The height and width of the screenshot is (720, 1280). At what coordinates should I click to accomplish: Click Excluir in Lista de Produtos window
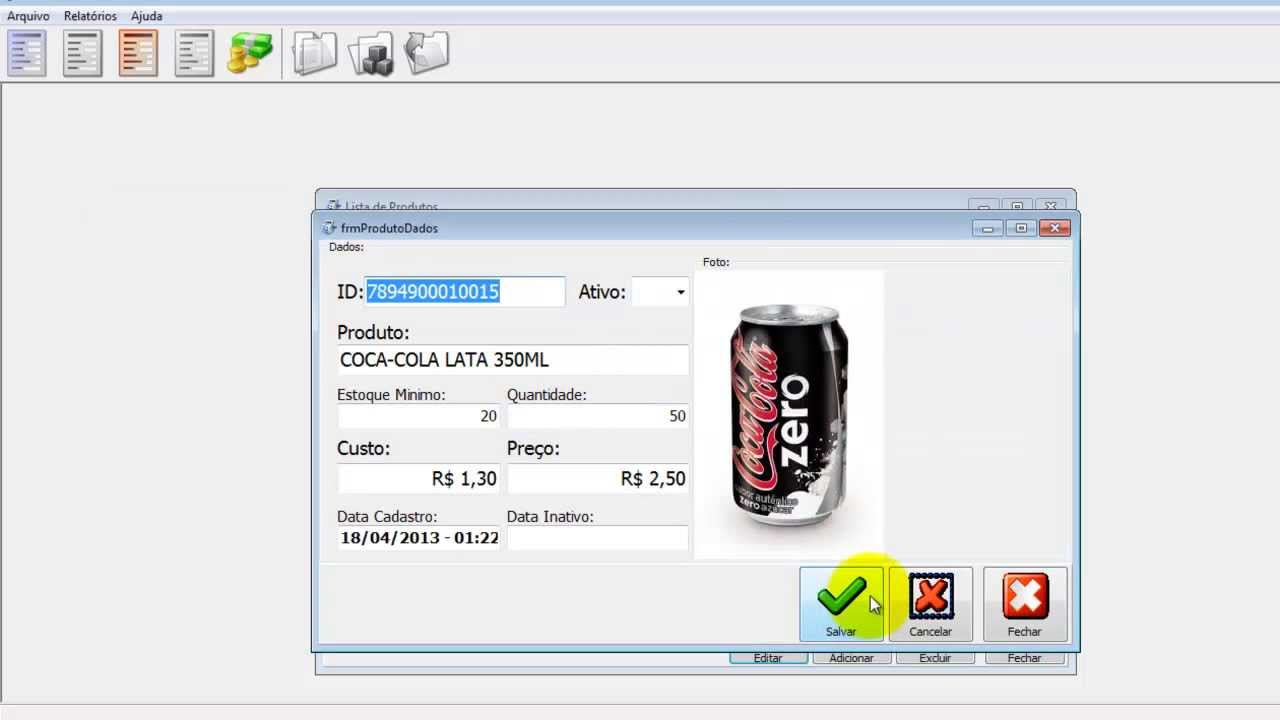(936, 658)
